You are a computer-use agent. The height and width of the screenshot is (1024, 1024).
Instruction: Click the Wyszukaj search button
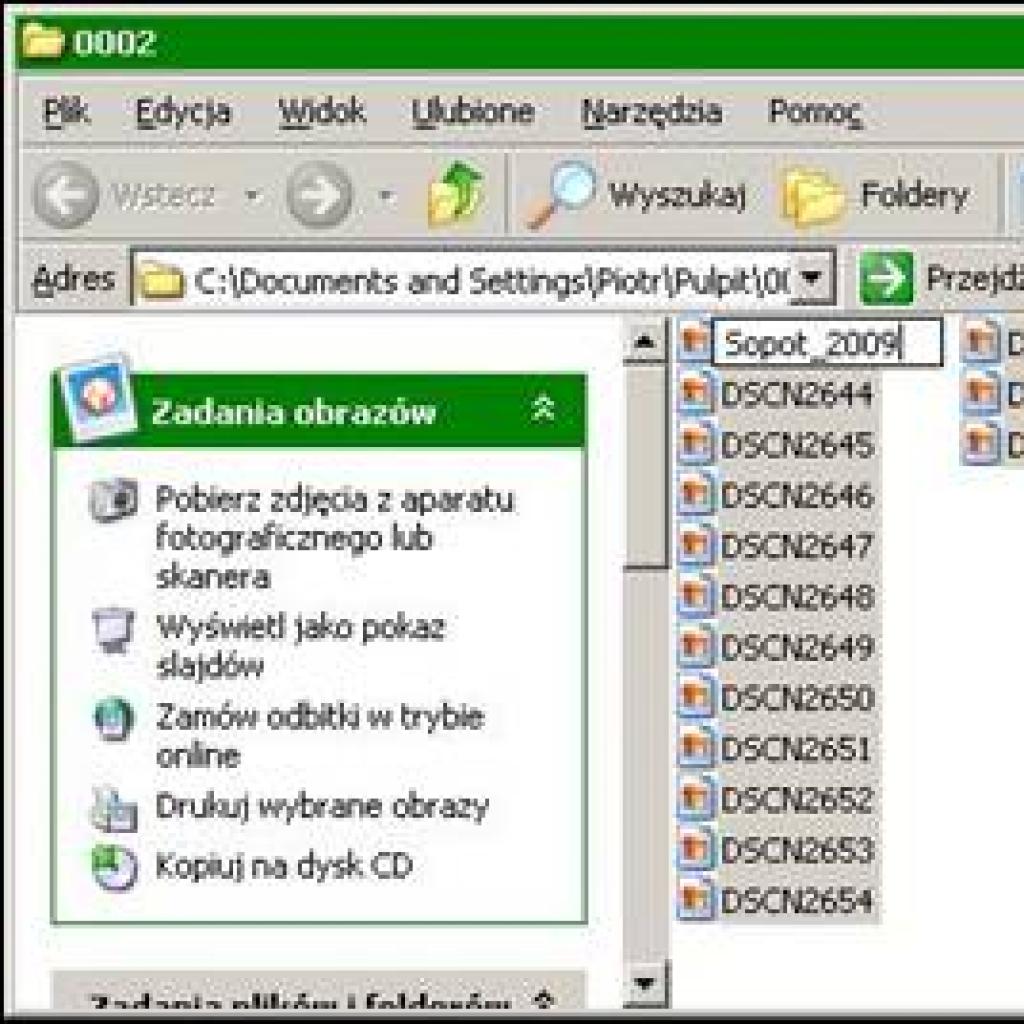pyautogui.click(x=637, y=195)
